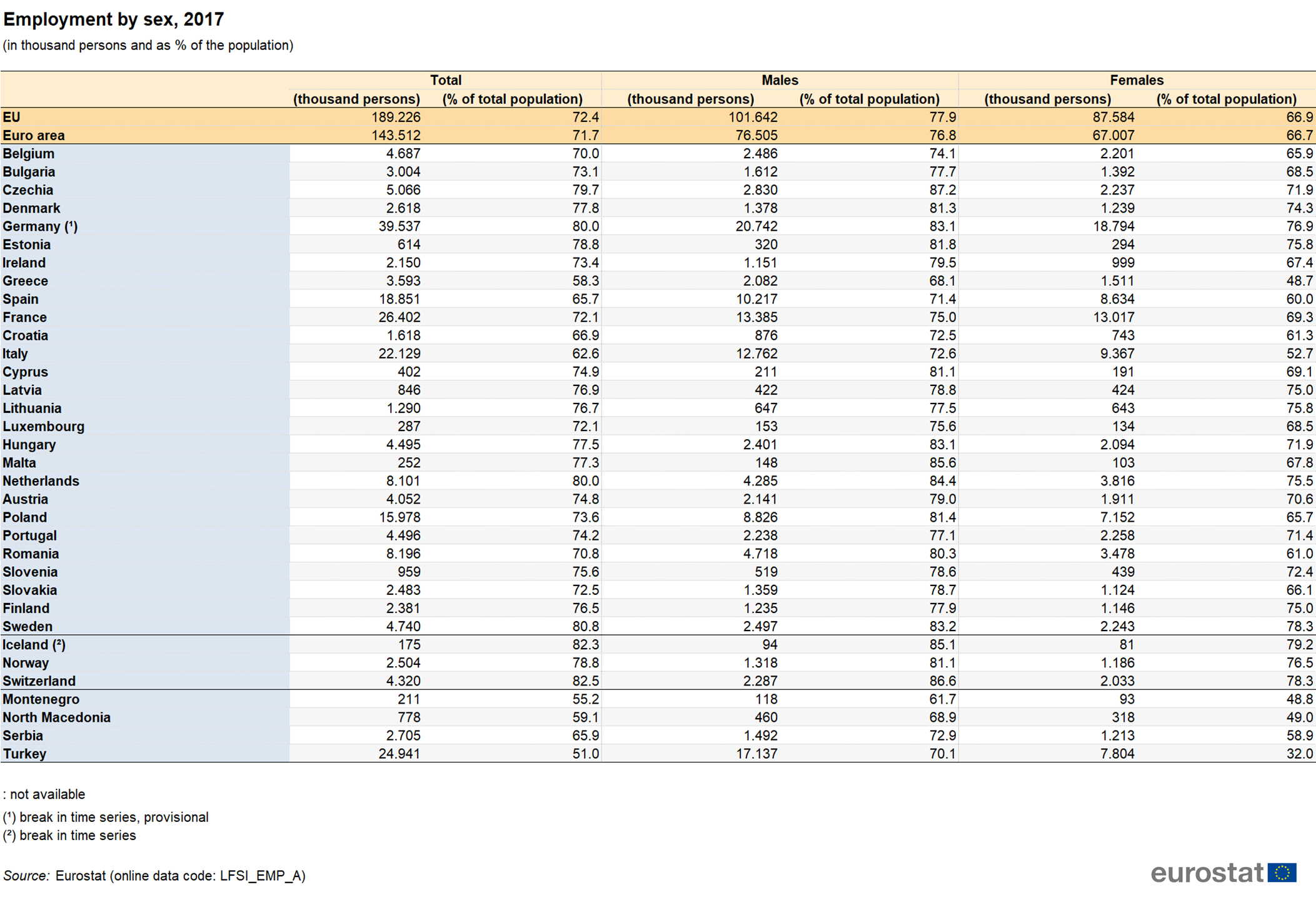Select the 'Croatia' row label
The height and width of the screenshot is (902, 1316).
(26, 335)
